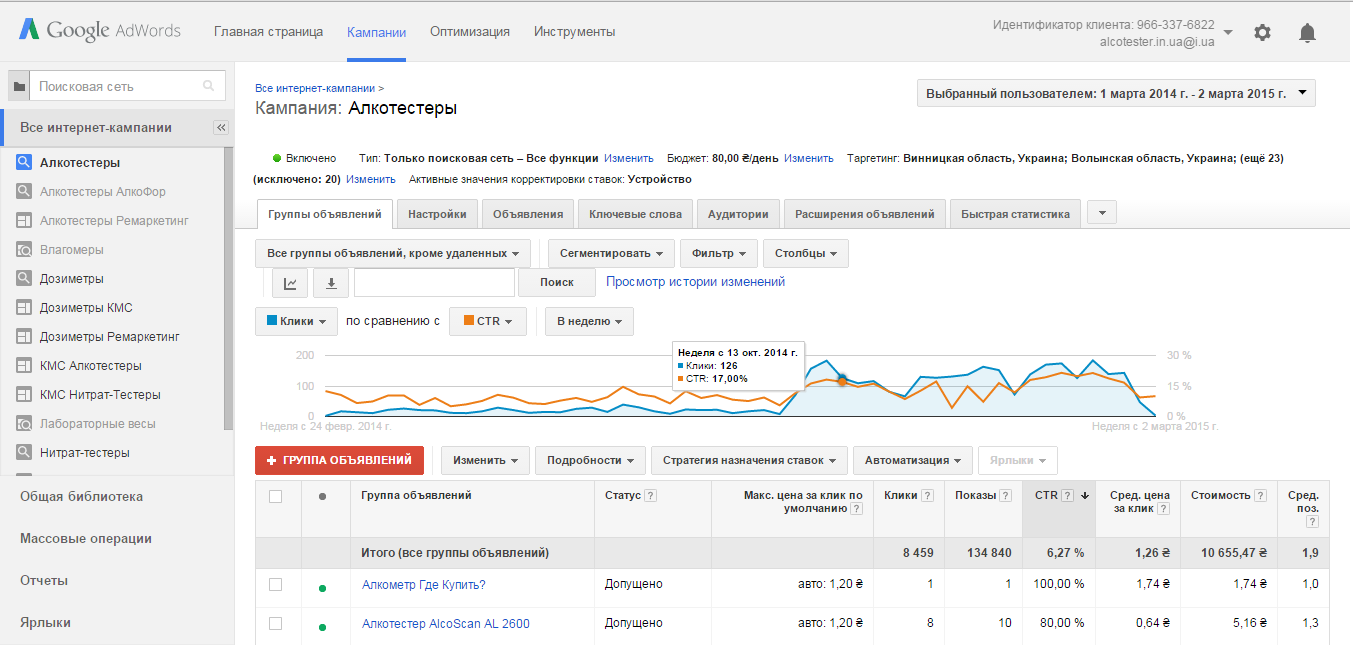Click the help icon next to Клики column
The image size is (1353, 645).
click(x=927, y=496)
